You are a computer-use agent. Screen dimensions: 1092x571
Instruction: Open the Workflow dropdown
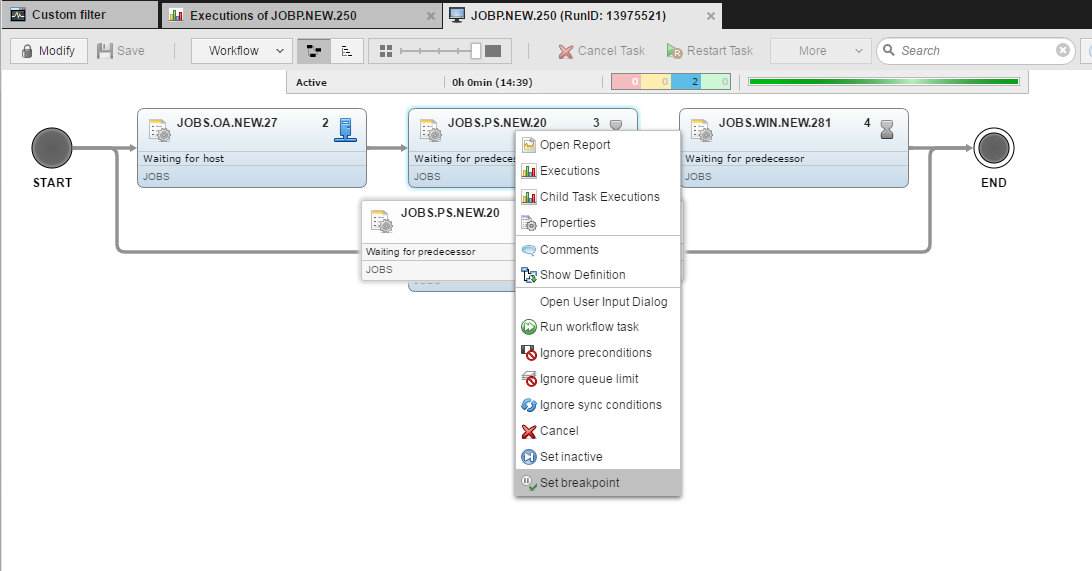point(242,51)
